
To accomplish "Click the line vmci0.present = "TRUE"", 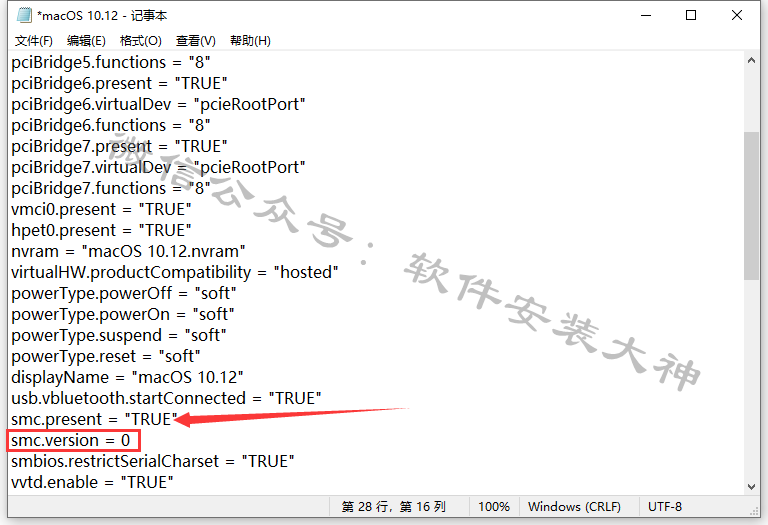I will point(101,210).
